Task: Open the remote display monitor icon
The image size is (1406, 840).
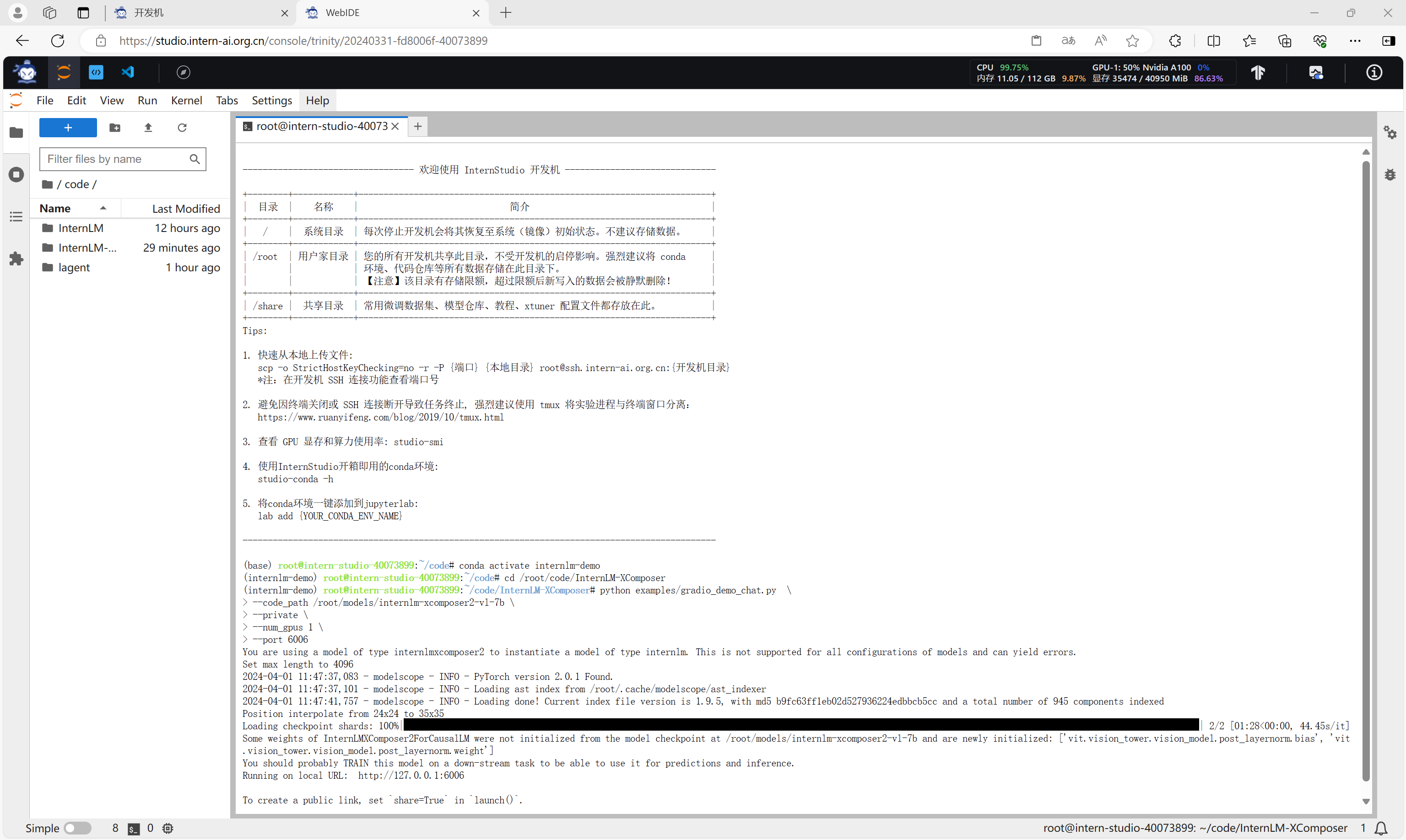Action: (x=1316, y=72)
